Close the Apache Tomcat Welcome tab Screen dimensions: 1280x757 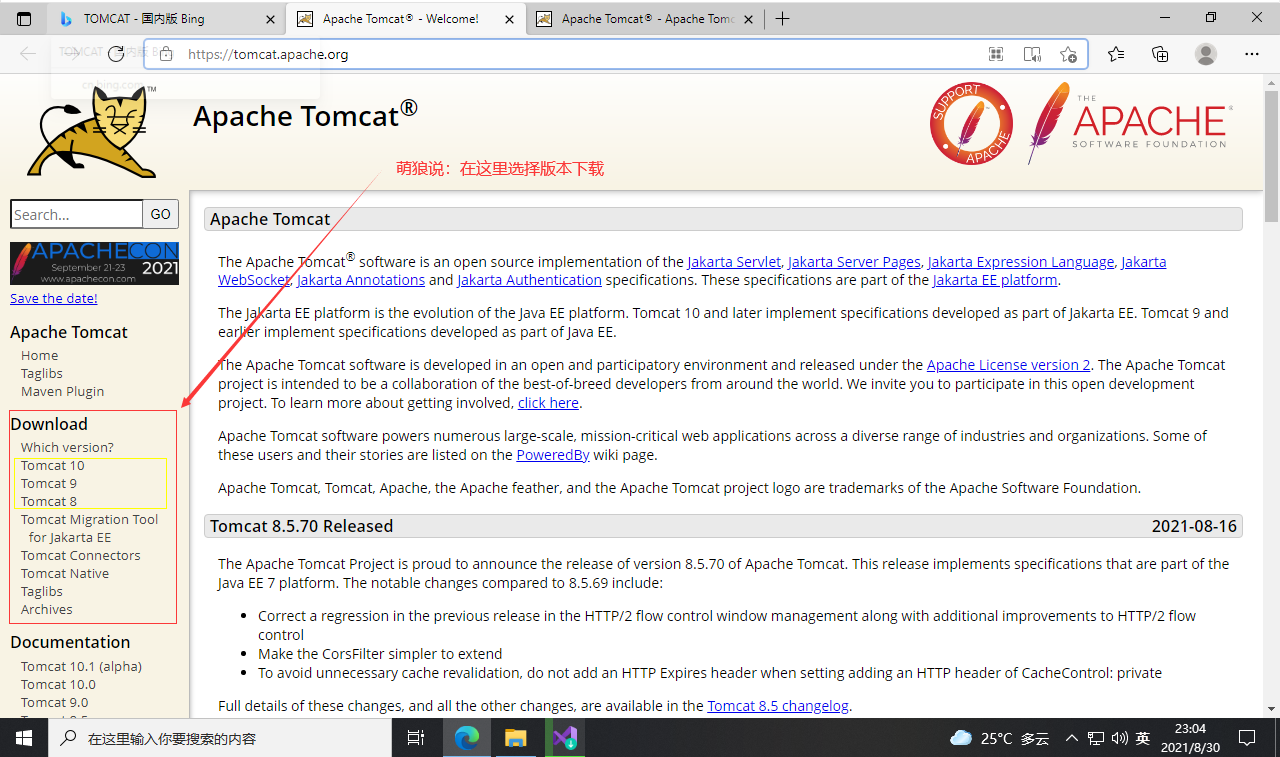tap(508, 18)
